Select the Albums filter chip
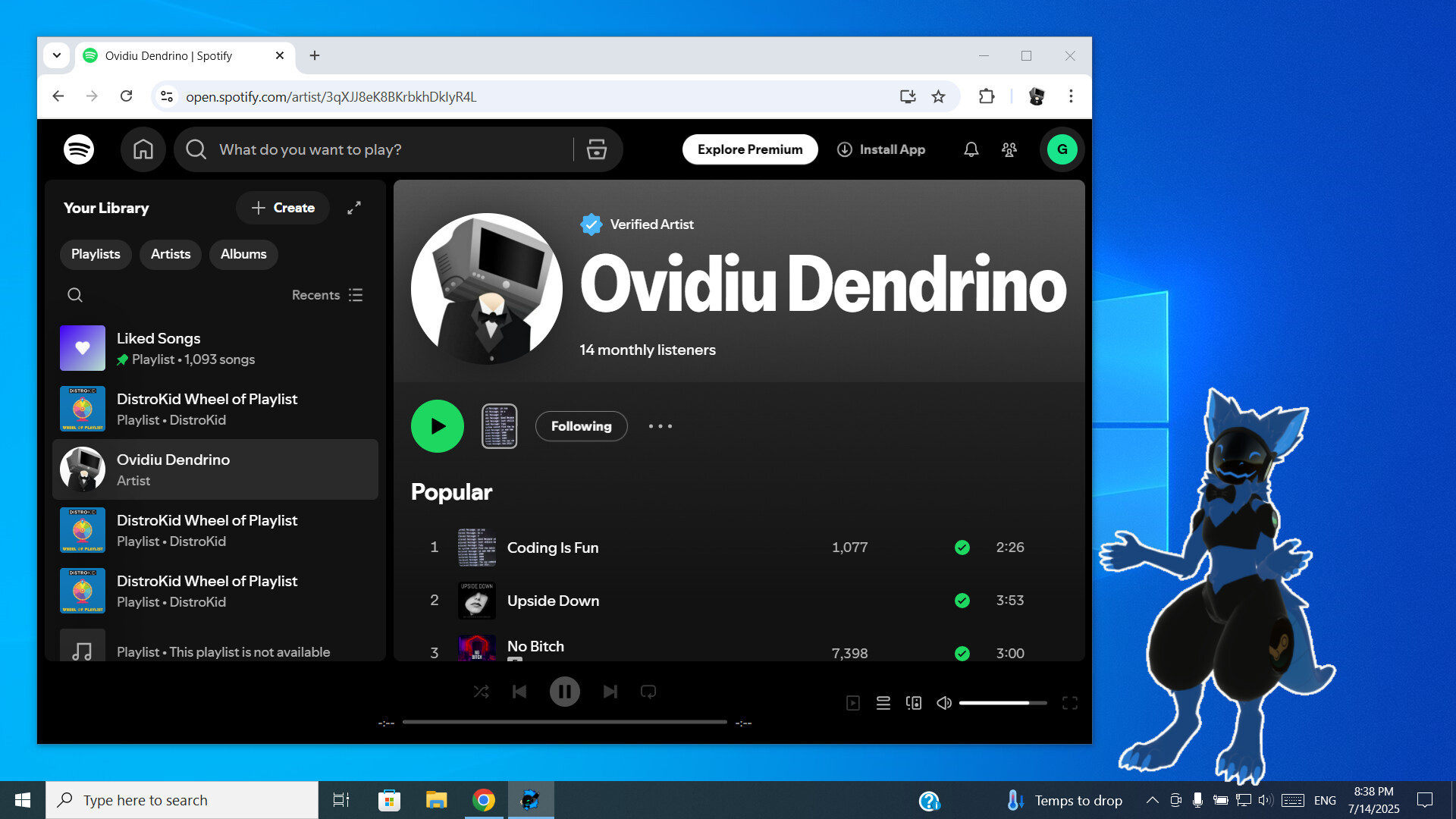This screenshot has width=1456, height=819. [243, 254]
